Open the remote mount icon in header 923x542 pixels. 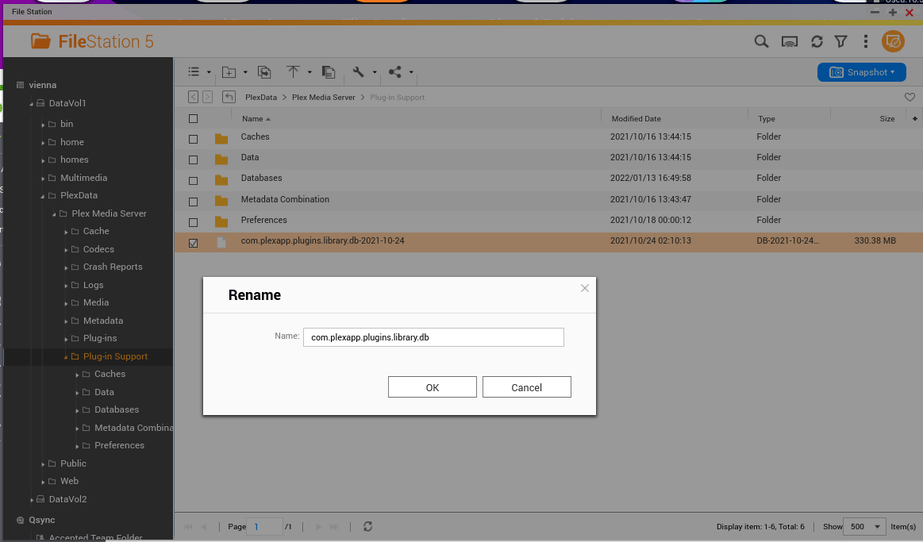point(789,41)
